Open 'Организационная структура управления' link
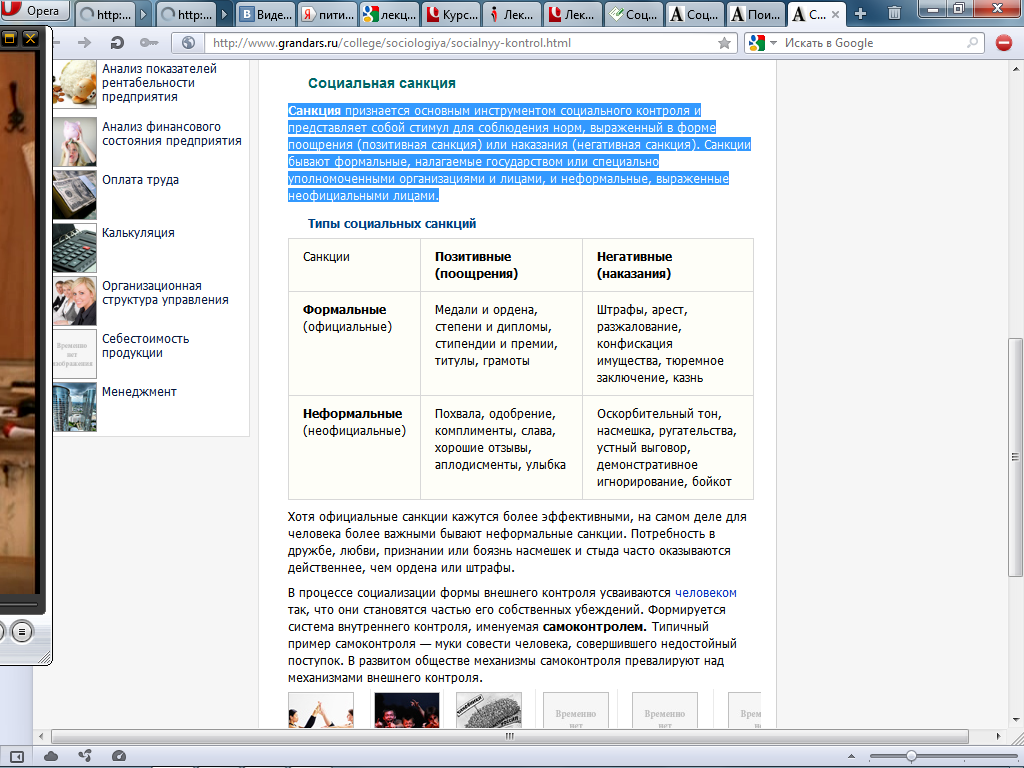The height and width of the screenshot is (768, 1024). coord(165,293)
